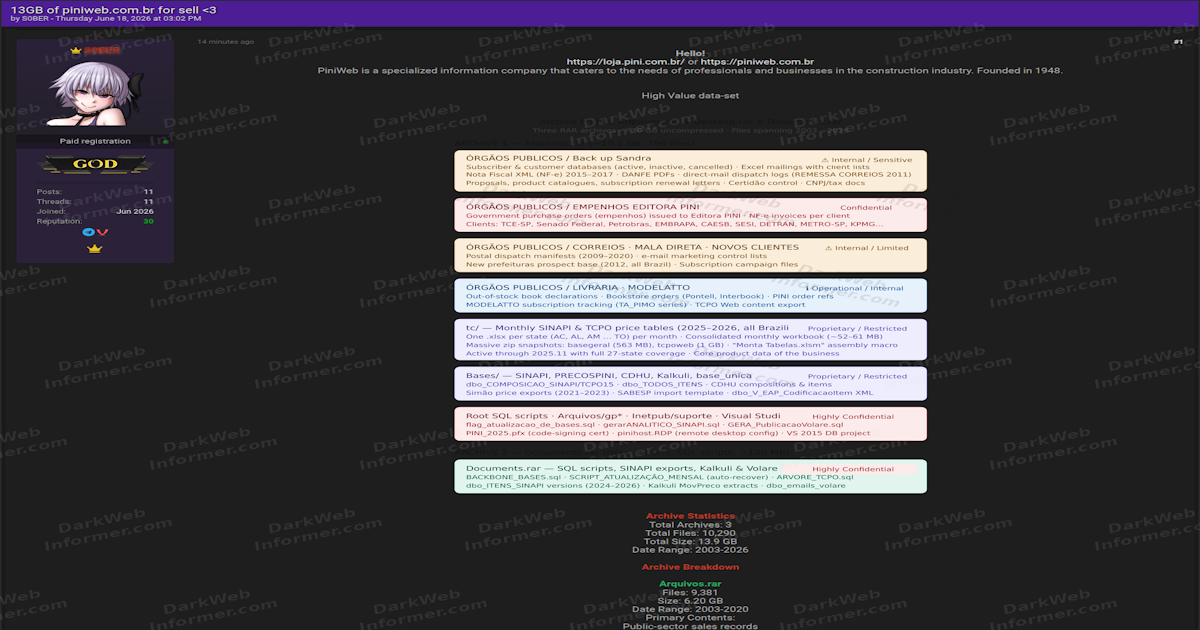The height and width of the screenshot is (630, 1200).
Task: Select the Monthly SINAPI & TCPO price tables card
Action: (x=690, y=340)
